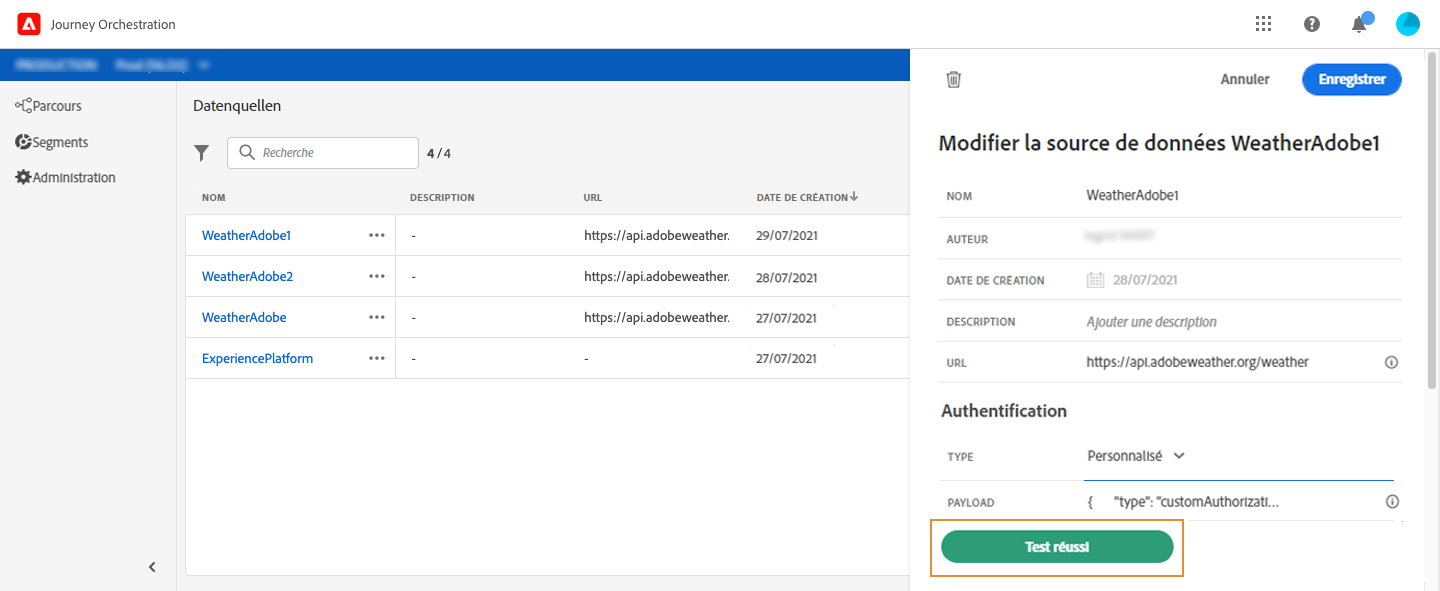
Task: Open more actions for WeatherAdobe1 row
Action: click(x=376, y=235)
